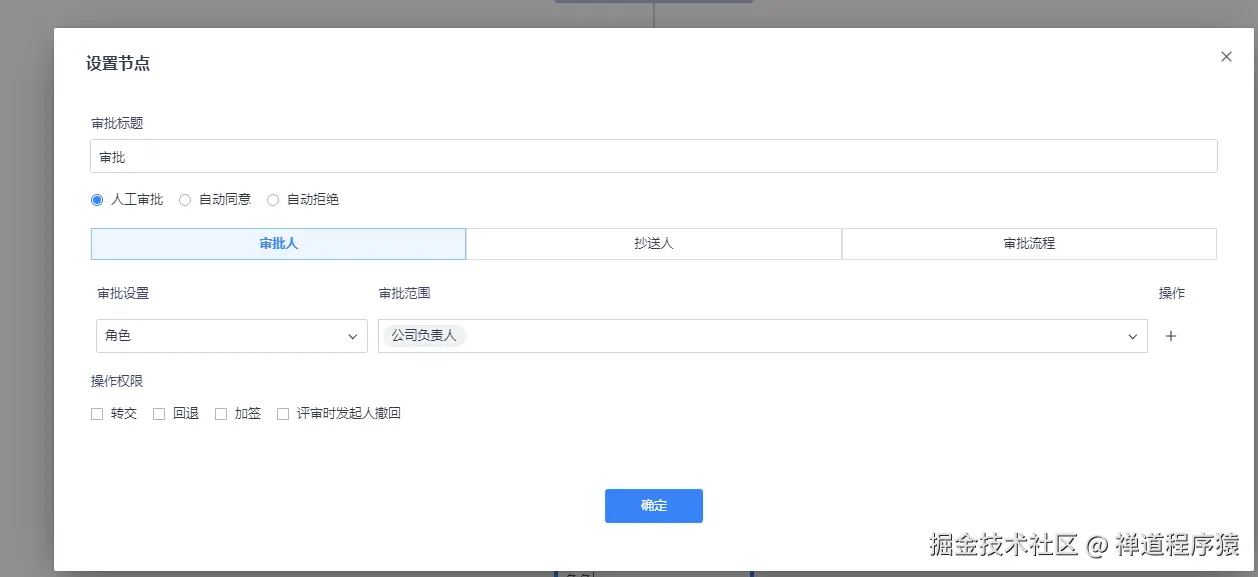
Task: Click the 确定 confirm button
Action: click(x=653, y=506)
